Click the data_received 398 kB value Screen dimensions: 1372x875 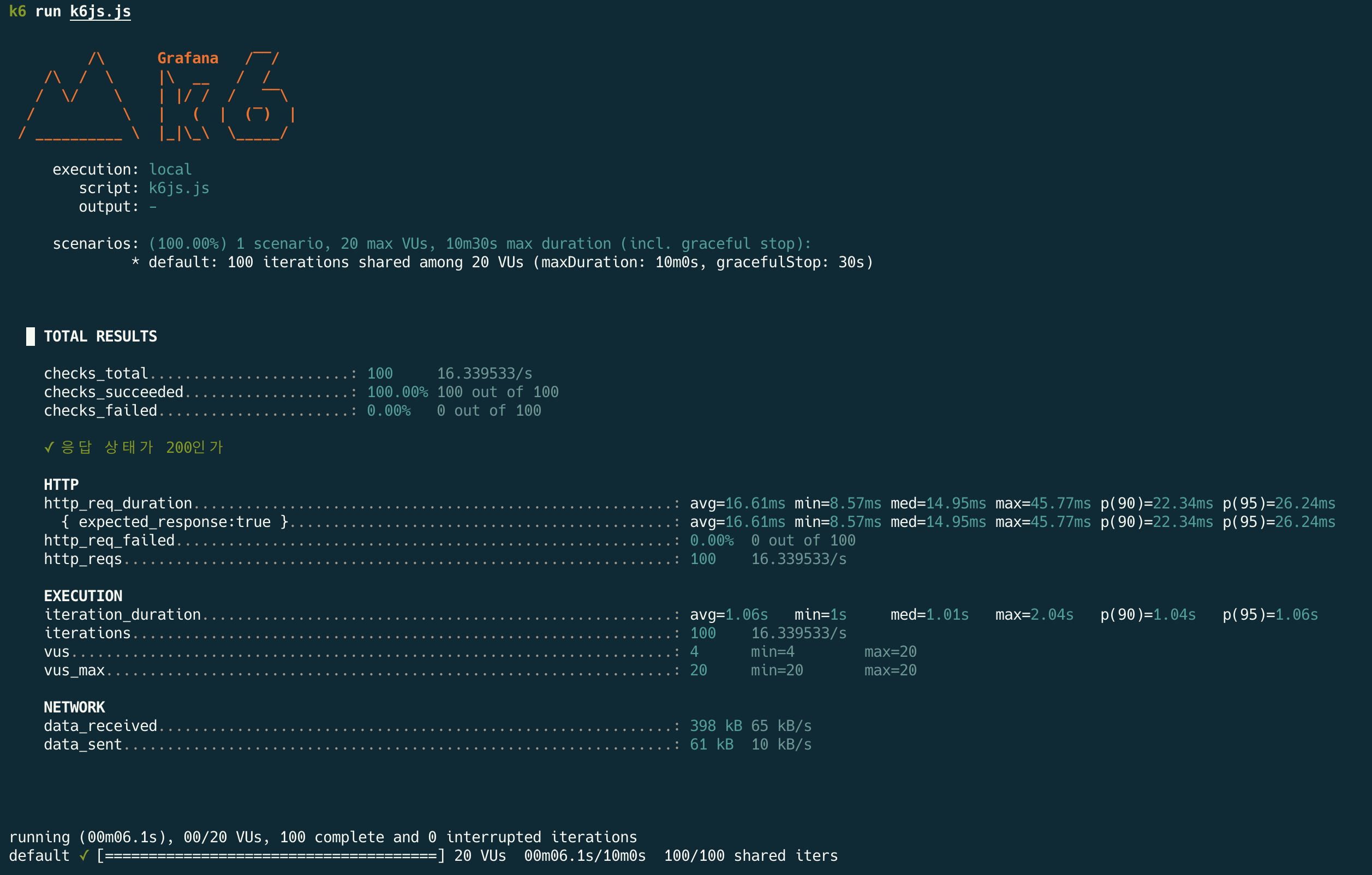click(715, 726)
